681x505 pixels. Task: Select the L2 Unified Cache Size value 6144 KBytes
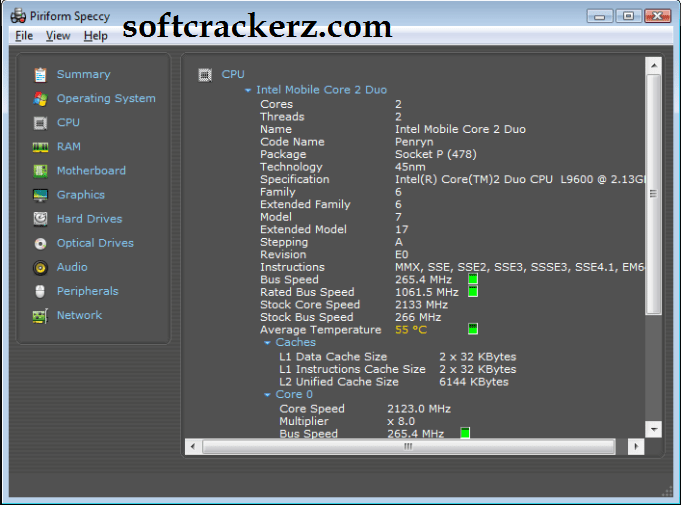tap(474, 382)
